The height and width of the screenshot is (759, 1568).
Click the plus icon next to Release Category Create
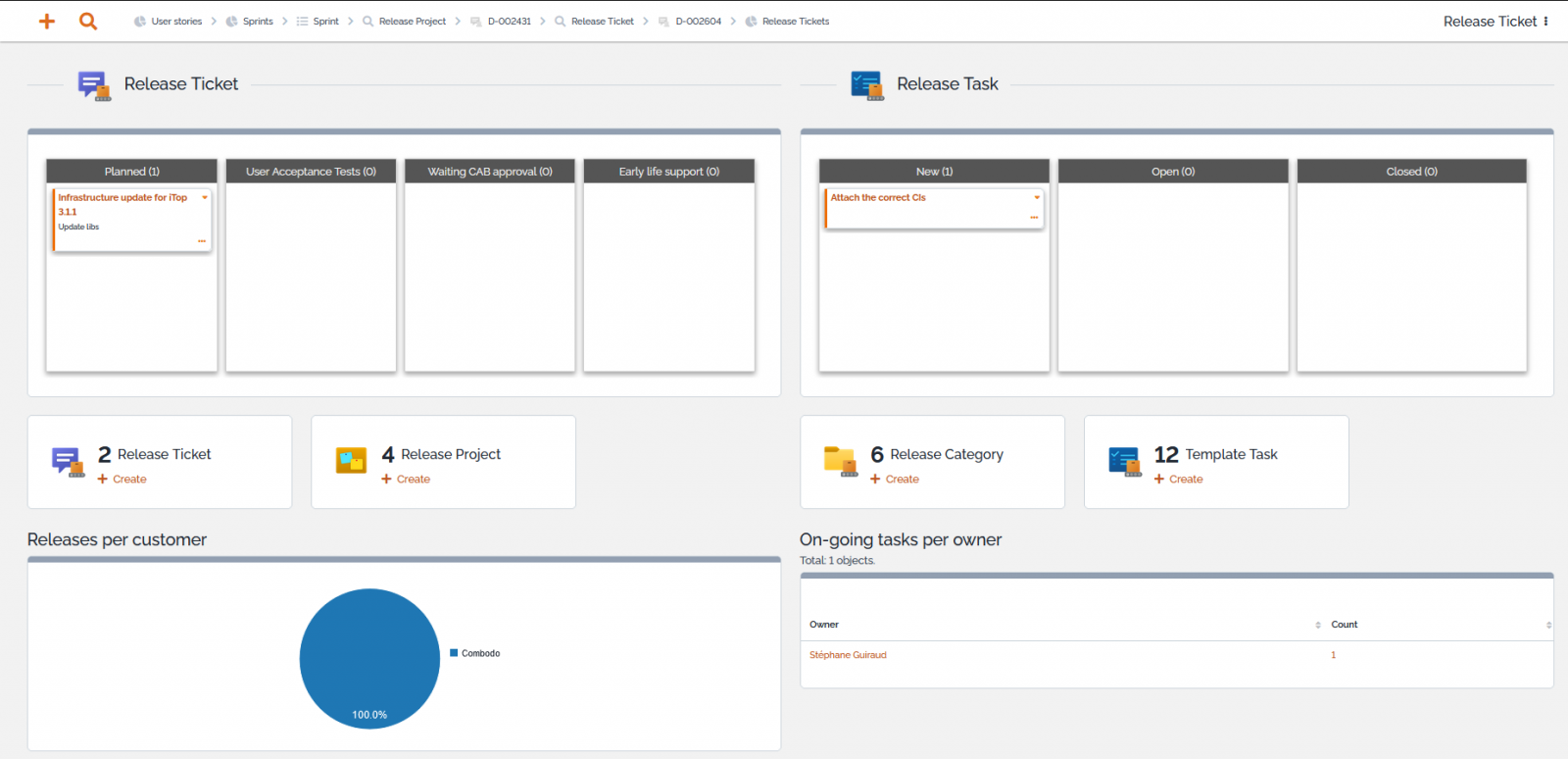(x=875, y=480)
